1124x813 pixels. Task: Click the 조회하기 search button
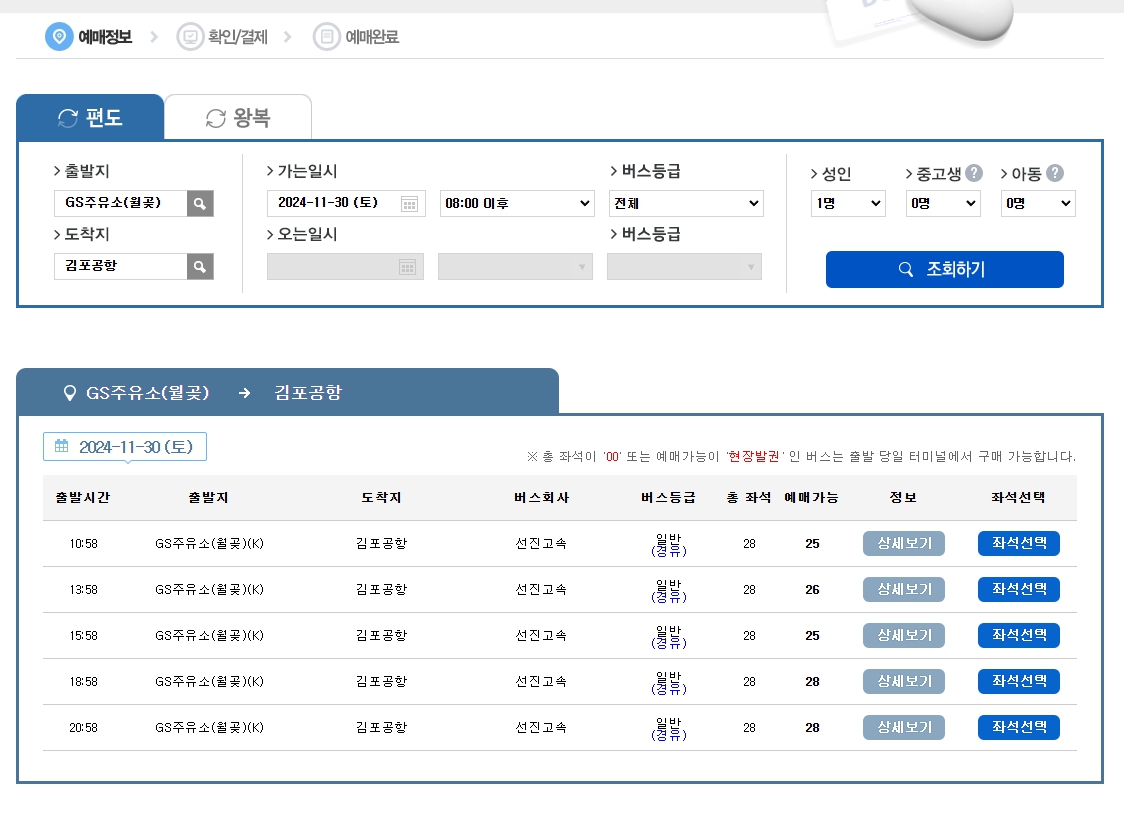944,269
